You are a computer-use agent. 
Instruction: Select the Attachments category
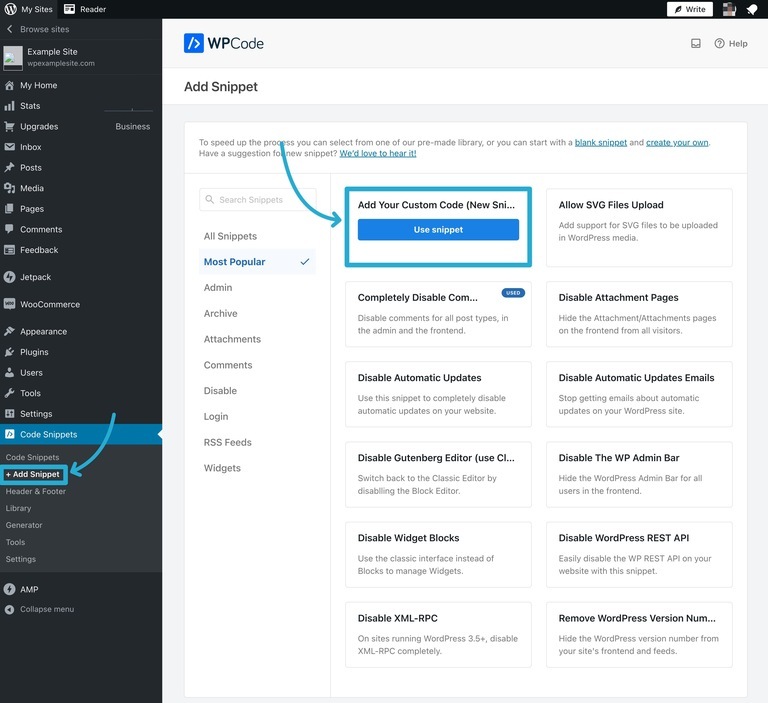pyautogui.click(x=232, y=339)
